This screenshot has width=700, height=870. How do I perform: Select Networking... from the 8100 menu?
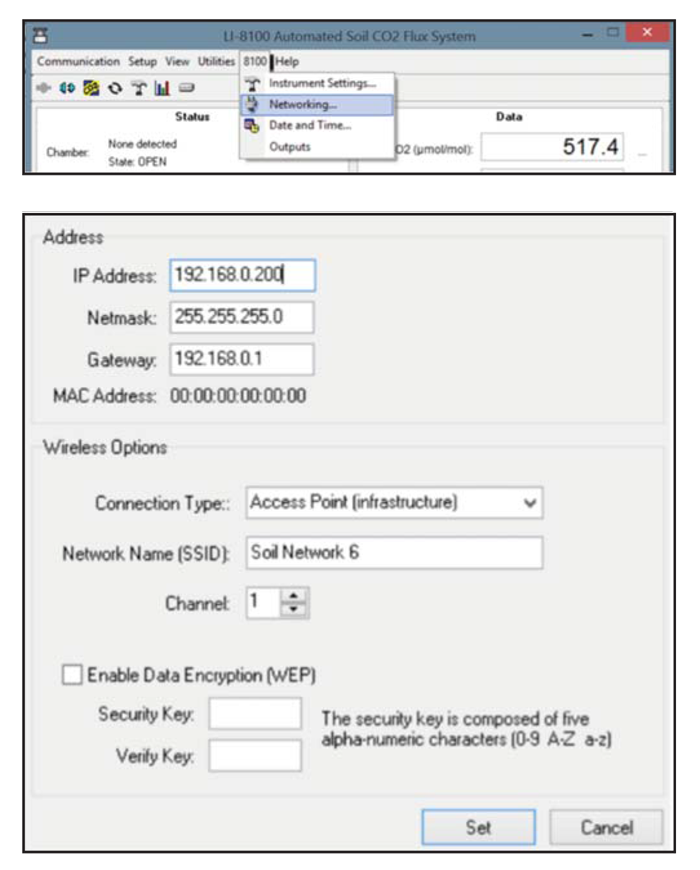pos(302,104)
